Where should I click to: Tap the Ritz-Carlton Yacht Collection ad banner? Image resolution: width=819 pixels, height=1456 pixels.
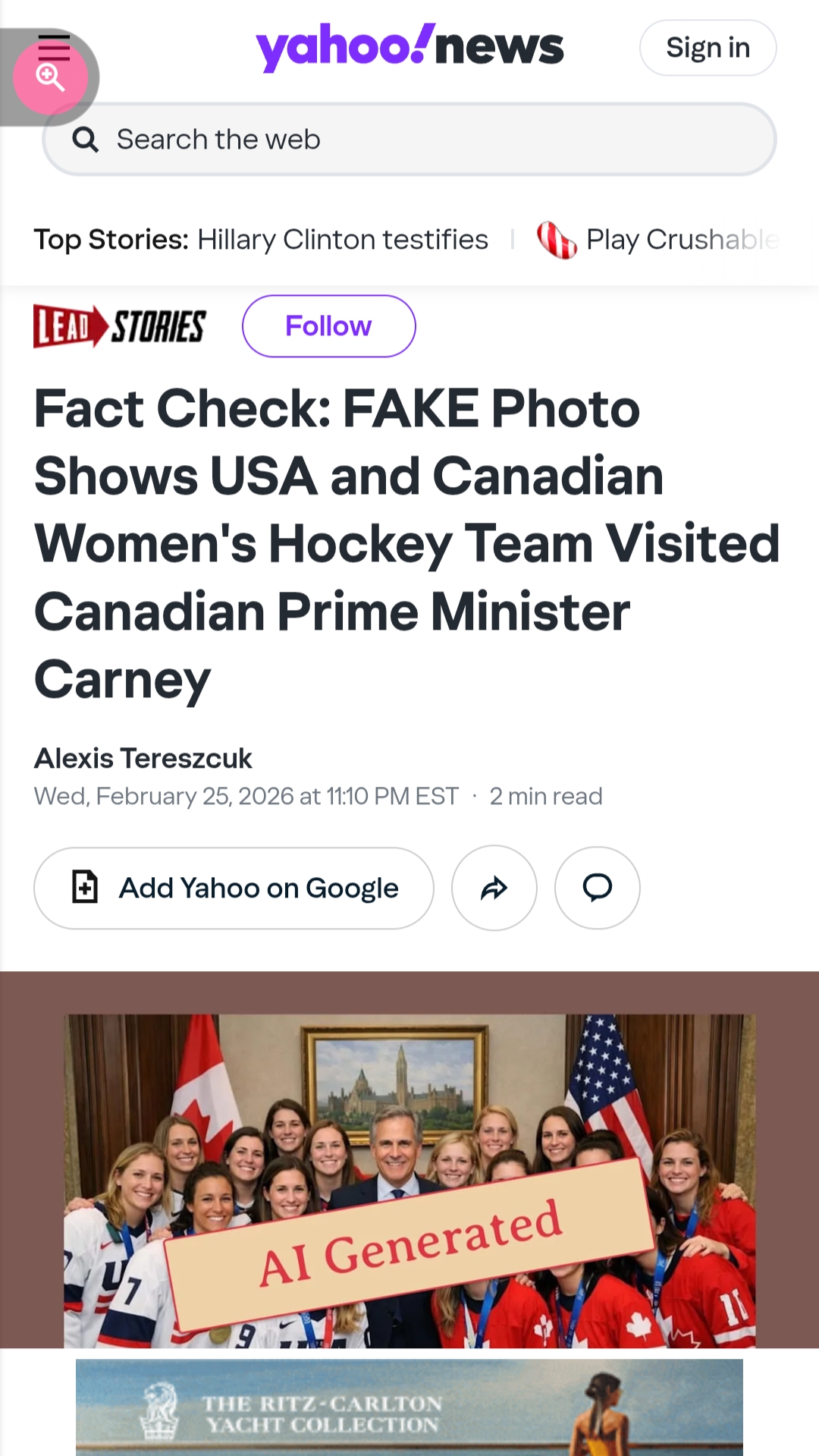click(409, 1407)
